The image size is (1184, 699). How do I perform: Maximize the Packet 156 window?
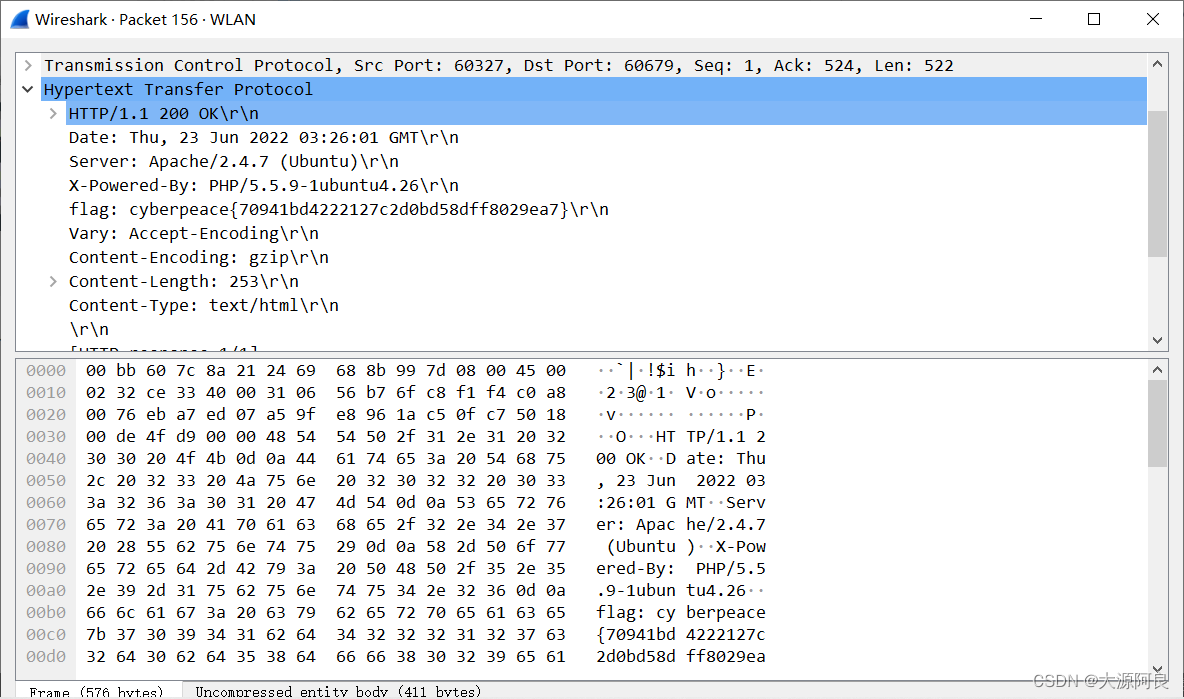pos(1094,19)
